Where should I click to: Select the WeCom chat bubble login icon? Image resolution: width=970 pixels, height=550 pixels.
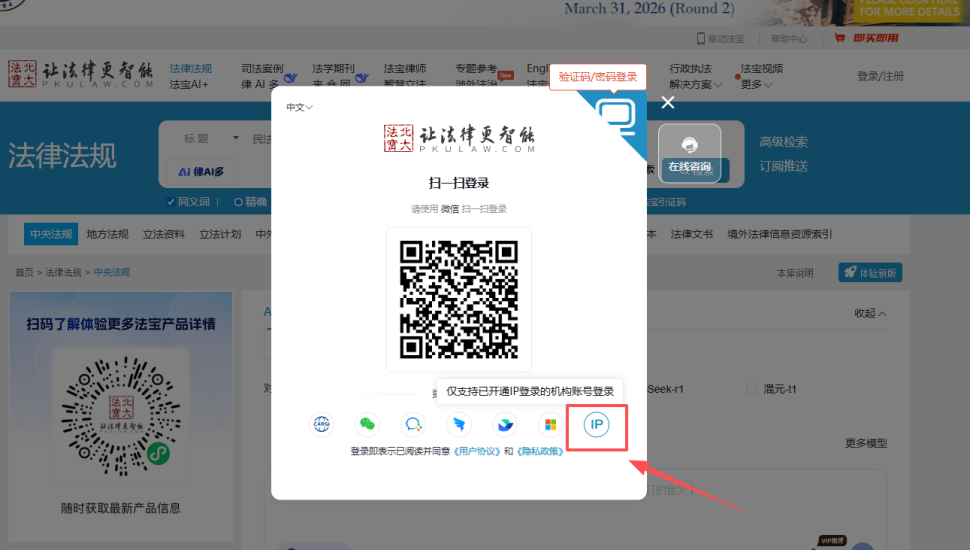(413, 424)
